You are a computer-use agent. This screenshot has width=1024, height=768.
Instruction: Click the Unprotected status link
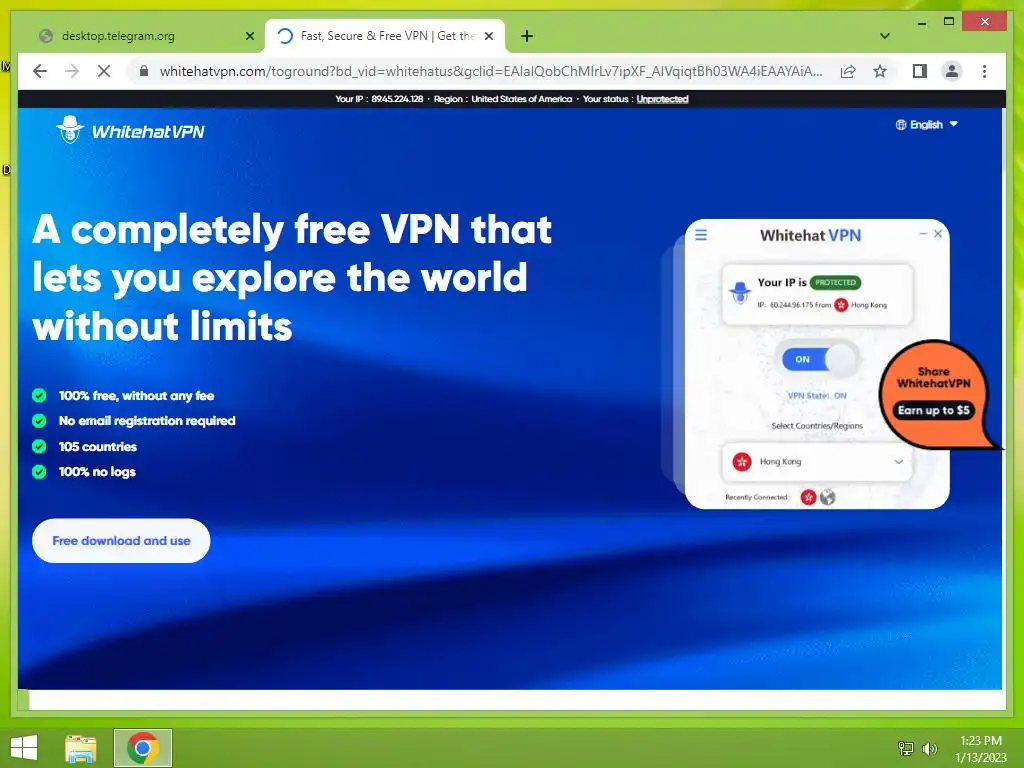click(662, 99)
